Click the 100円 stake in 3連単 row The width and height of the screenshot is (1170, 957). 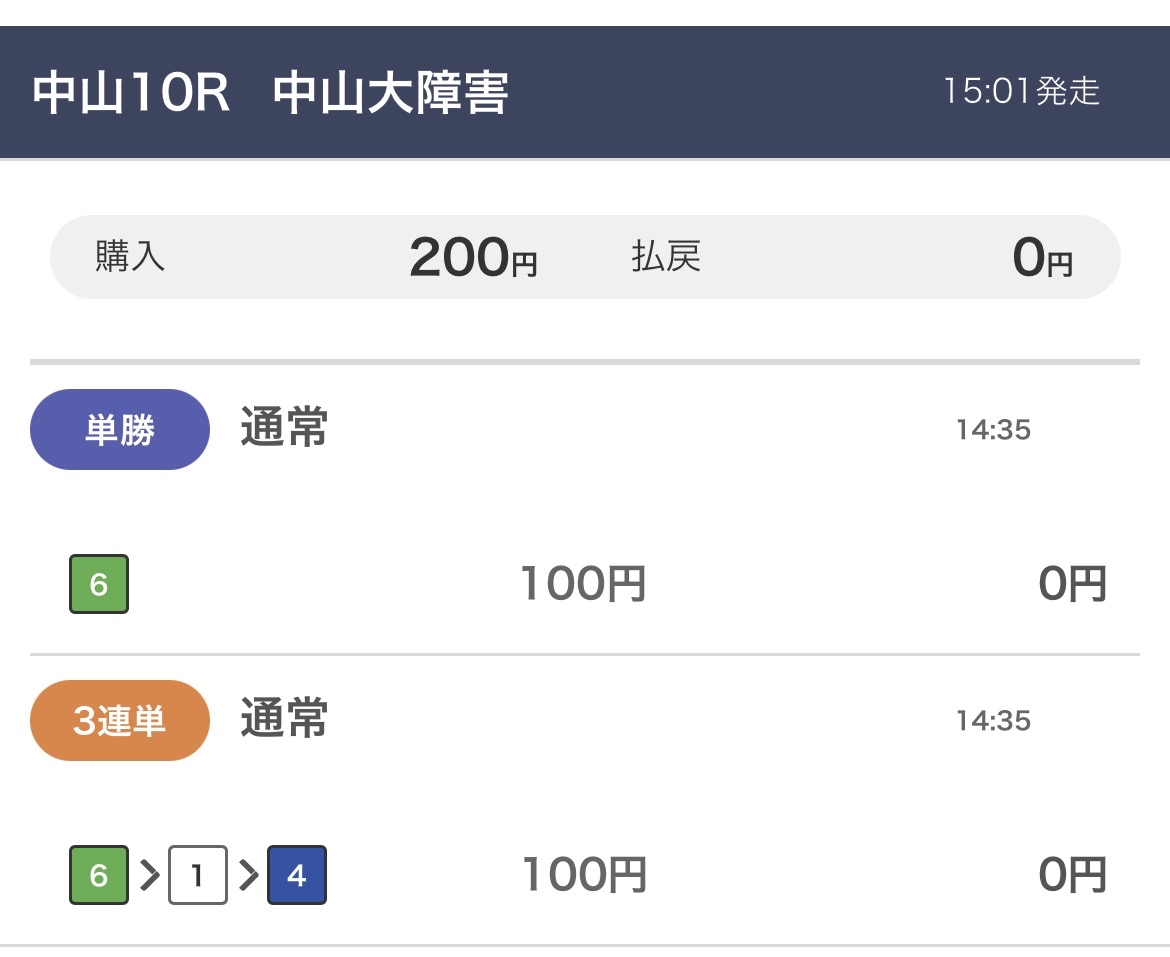pyautogui.click(x=584, y=875)
